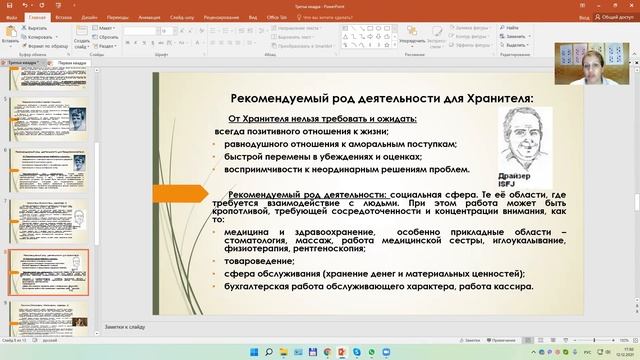This screenshot has height=360, width=640.
Task: Switch to Normal view in the status bar
Action: point(528,340)
